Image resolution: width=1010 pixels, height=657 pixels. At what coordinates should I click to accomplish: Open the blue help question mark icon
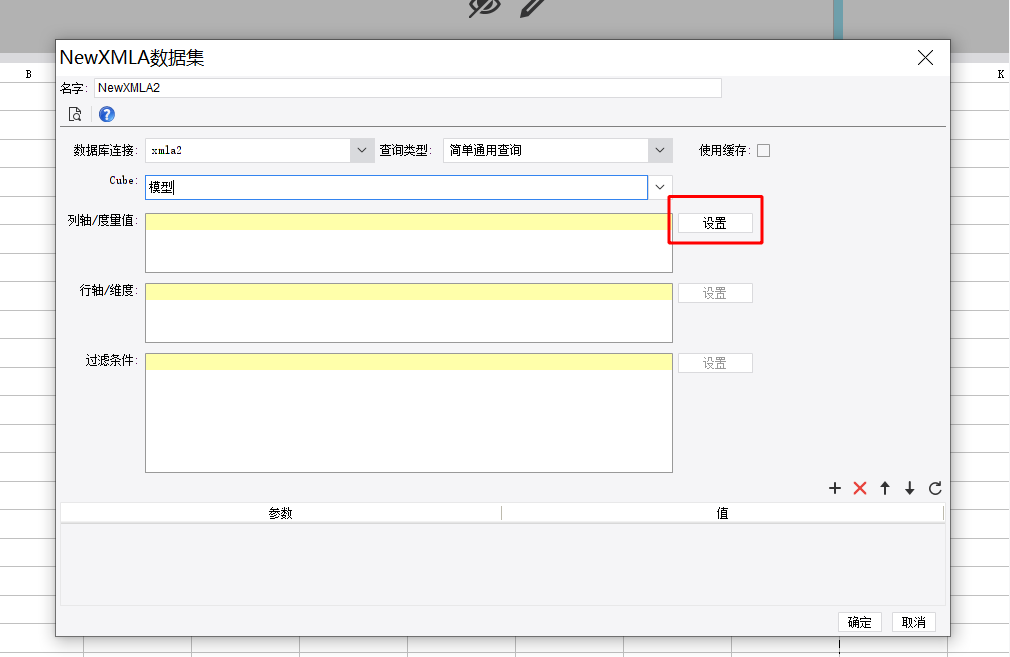(x=107, y=114)
